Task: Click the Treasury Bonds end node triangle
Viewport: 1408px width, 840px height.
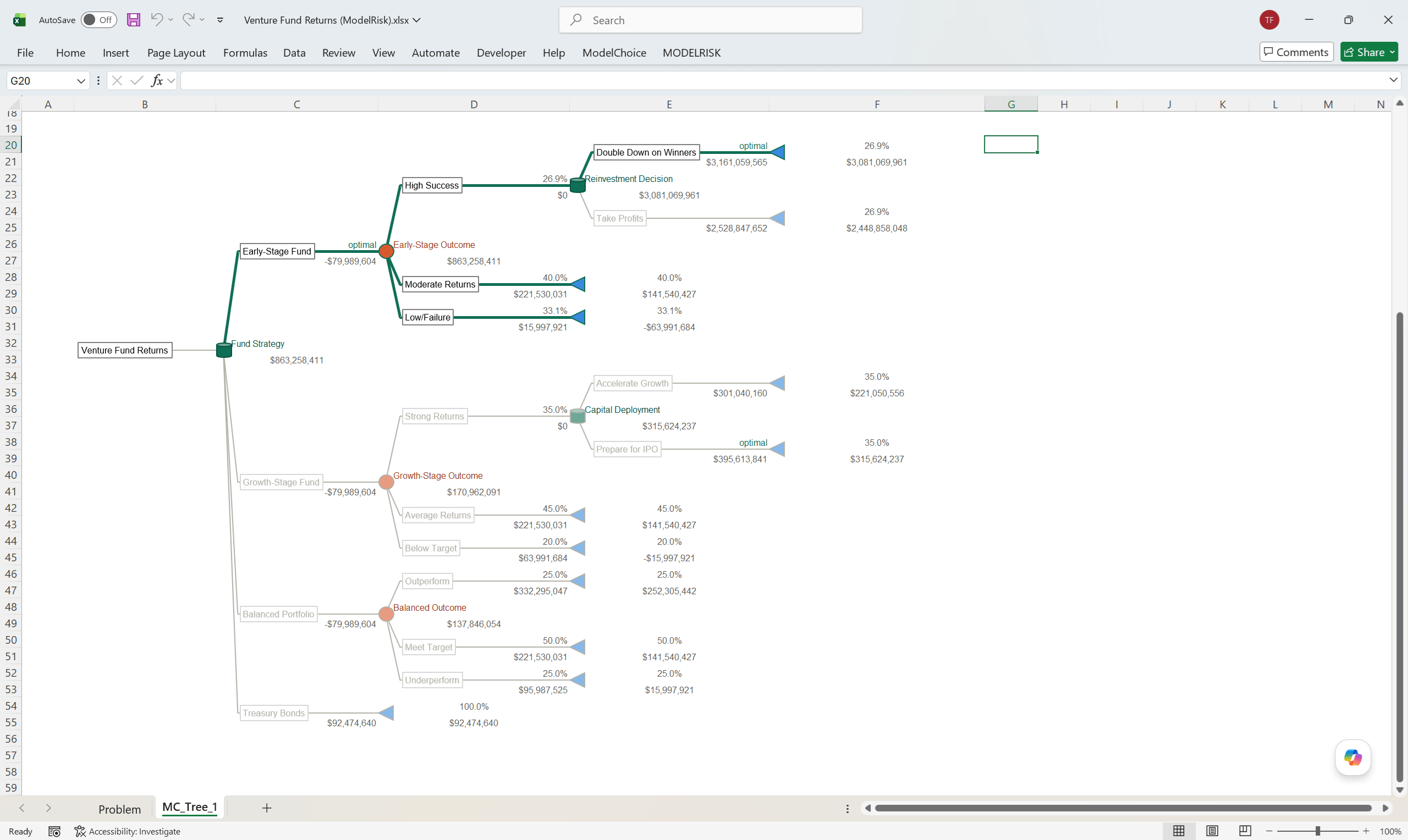Action: click(x=387, y=713)
